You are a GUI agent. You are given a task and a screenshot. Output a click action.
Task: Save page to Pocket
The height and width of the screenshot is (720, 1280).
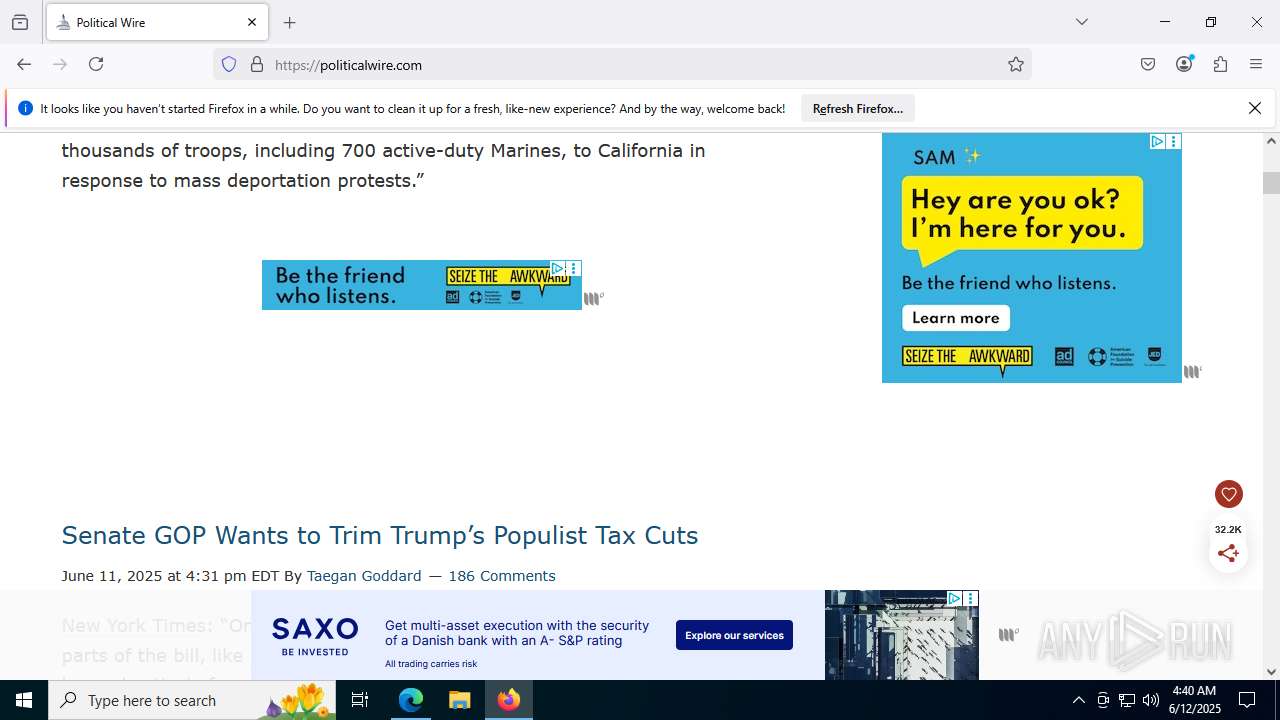coord(1148,64)
